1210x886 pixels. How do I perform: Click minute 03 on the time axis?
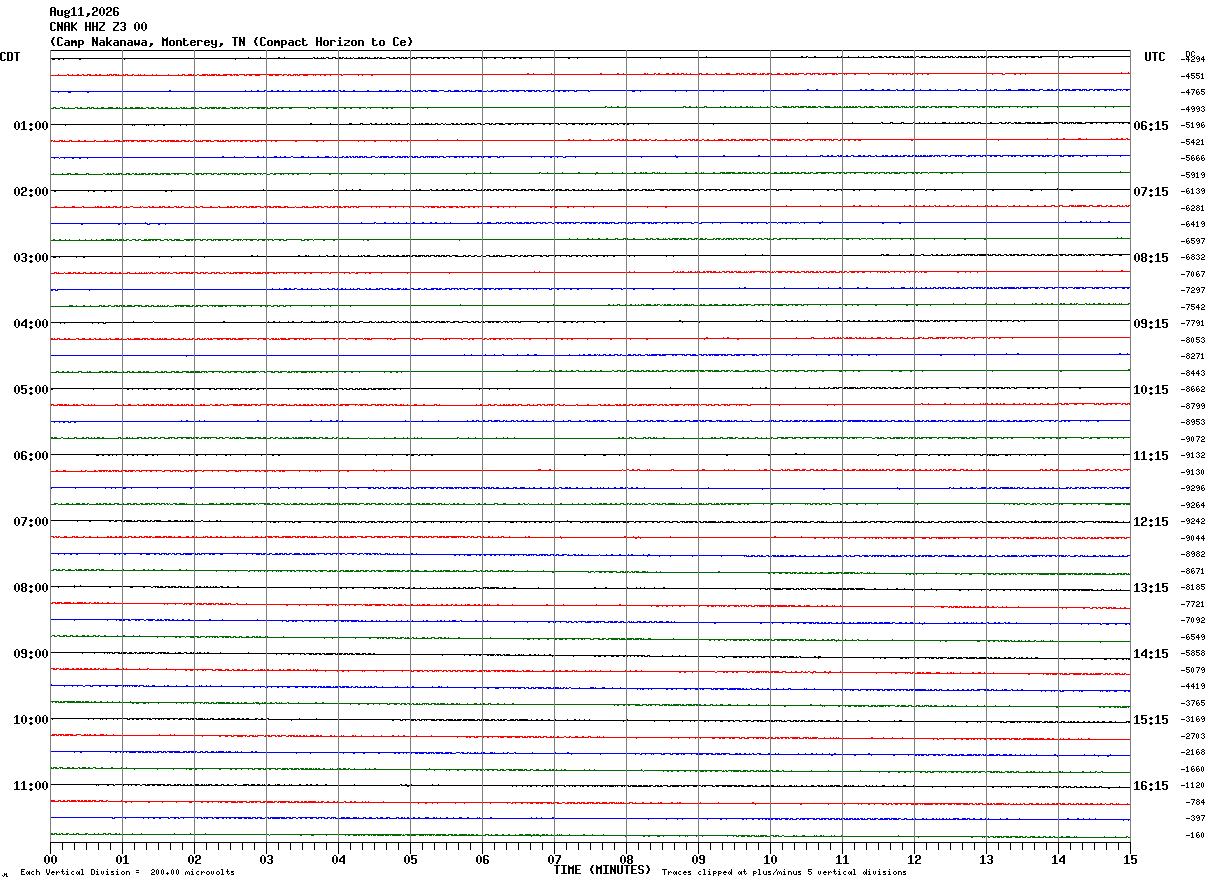click(266, 859)
